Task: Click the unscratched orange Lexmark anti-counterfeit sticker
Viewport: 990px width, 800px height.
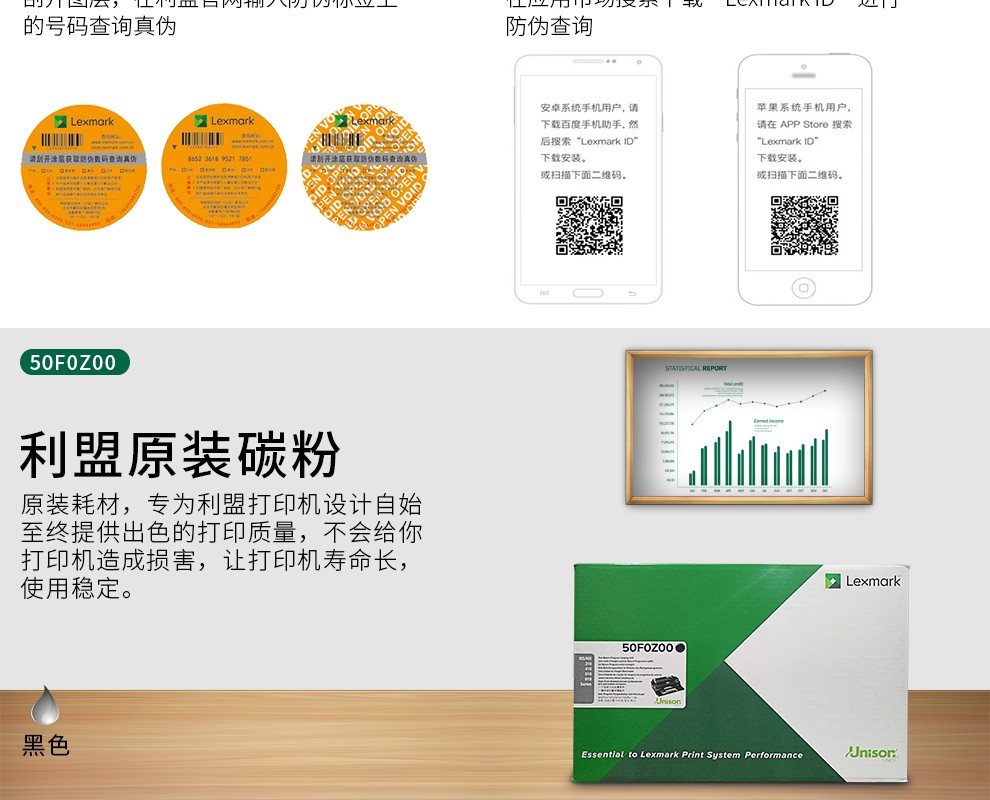Action: [84, 167]
